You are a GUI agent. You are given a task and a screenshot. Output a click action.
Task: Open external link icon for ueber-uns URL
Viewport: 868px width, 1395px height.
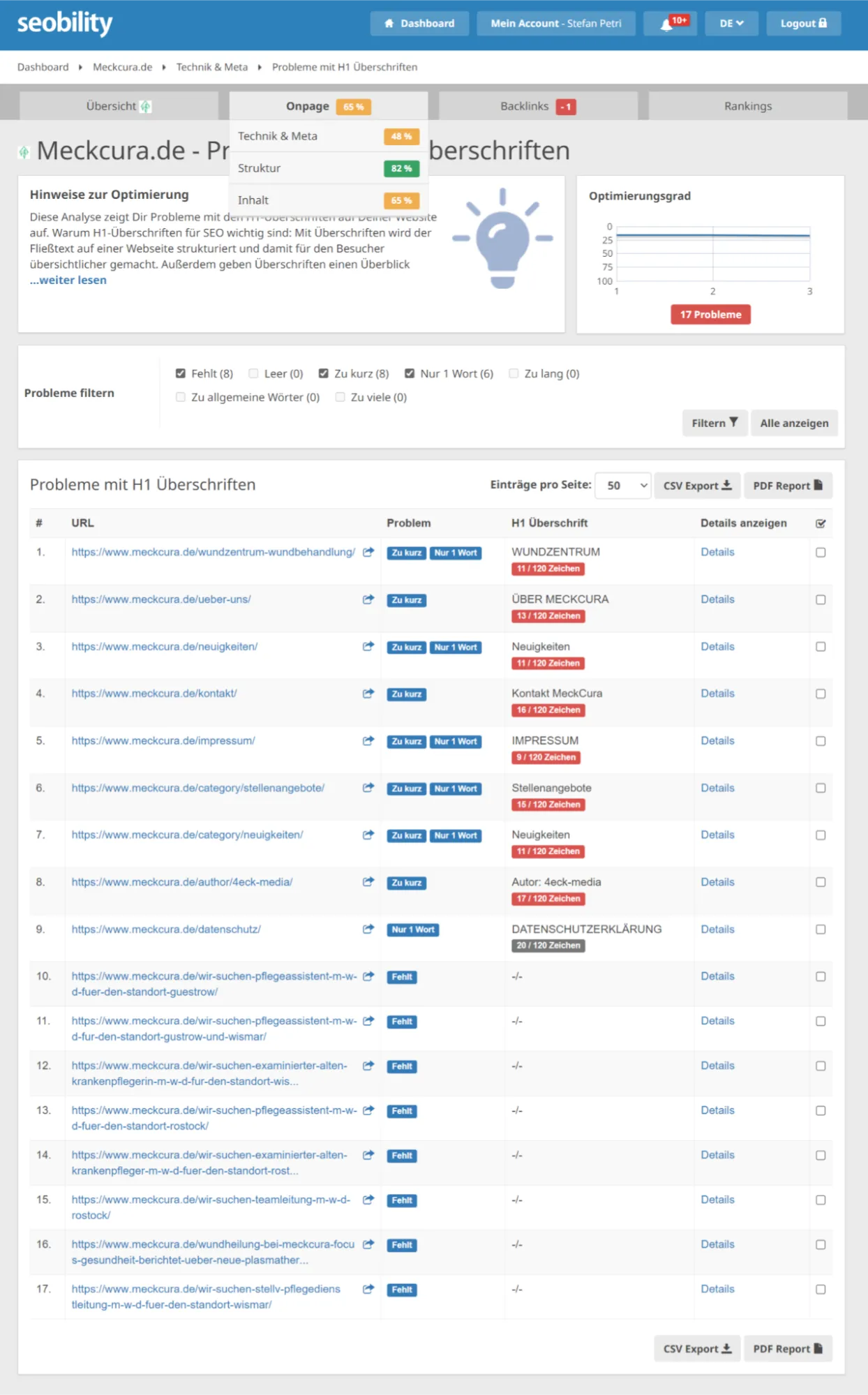pos(368,599)
